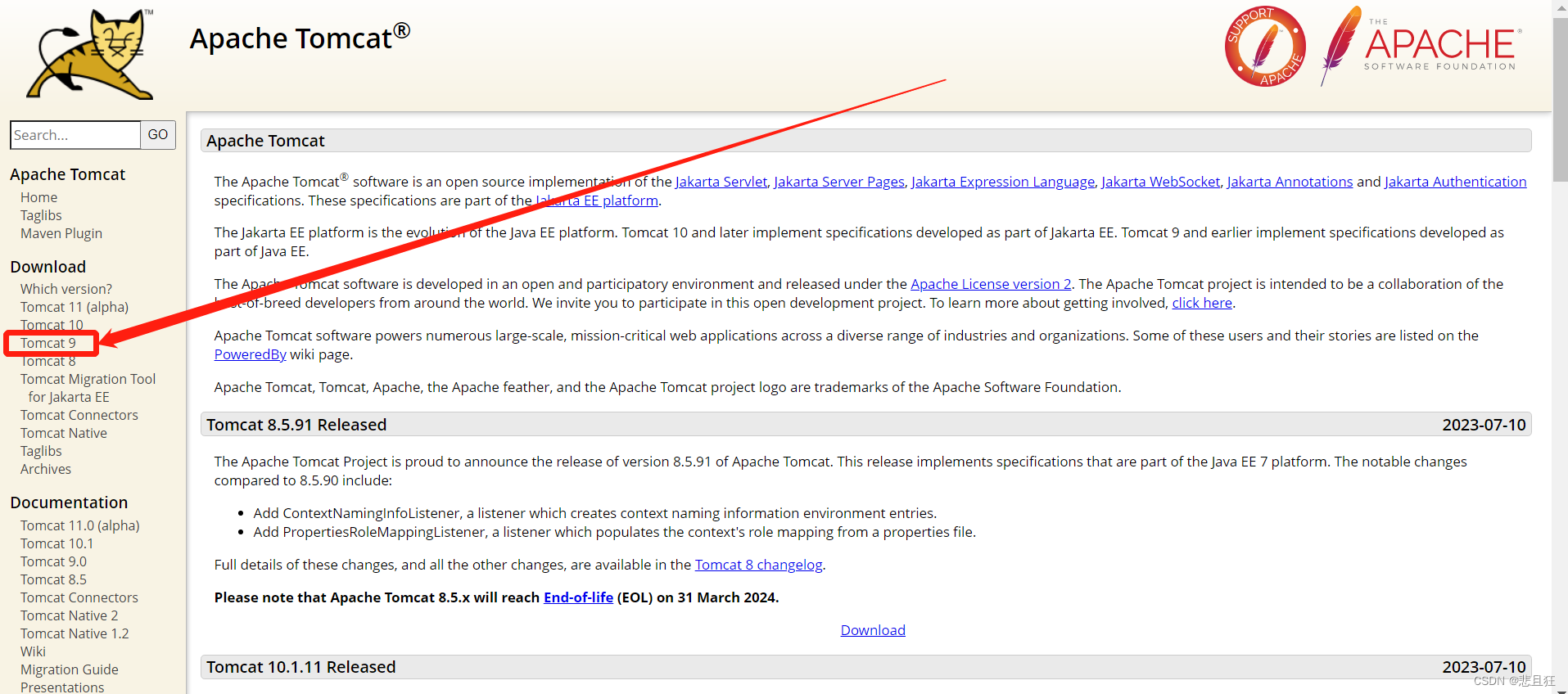Open Tomcat 10.1 documentation
Image resolution: width=1568 pixels, height=694 pixels.
click(x=56, y=543)
